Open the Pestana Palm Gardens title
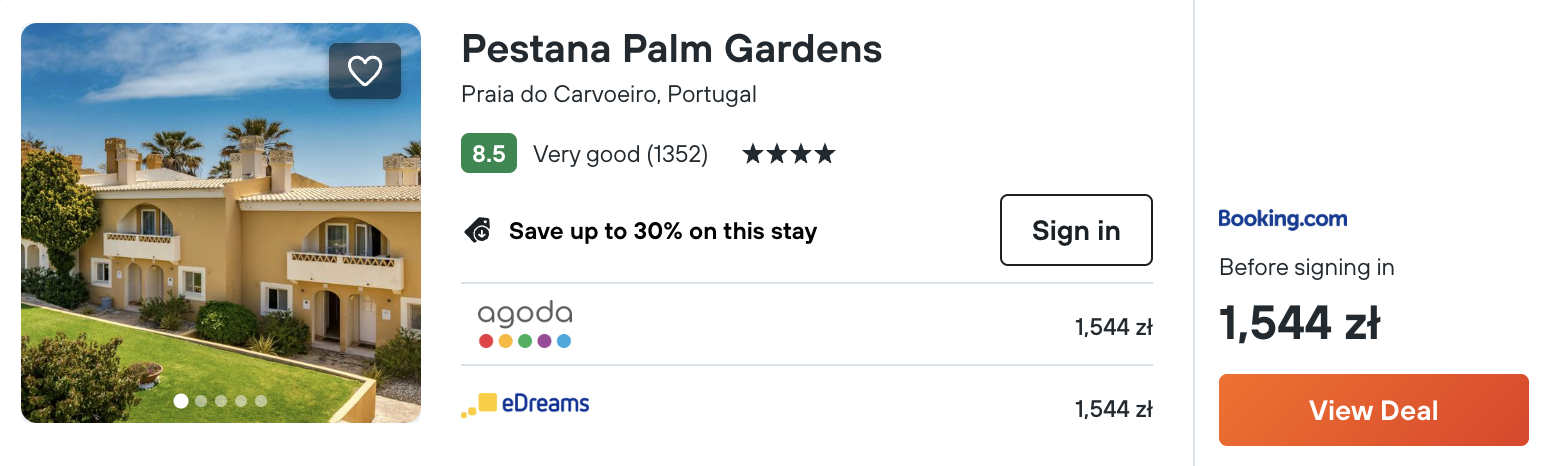 coord(672,48)
